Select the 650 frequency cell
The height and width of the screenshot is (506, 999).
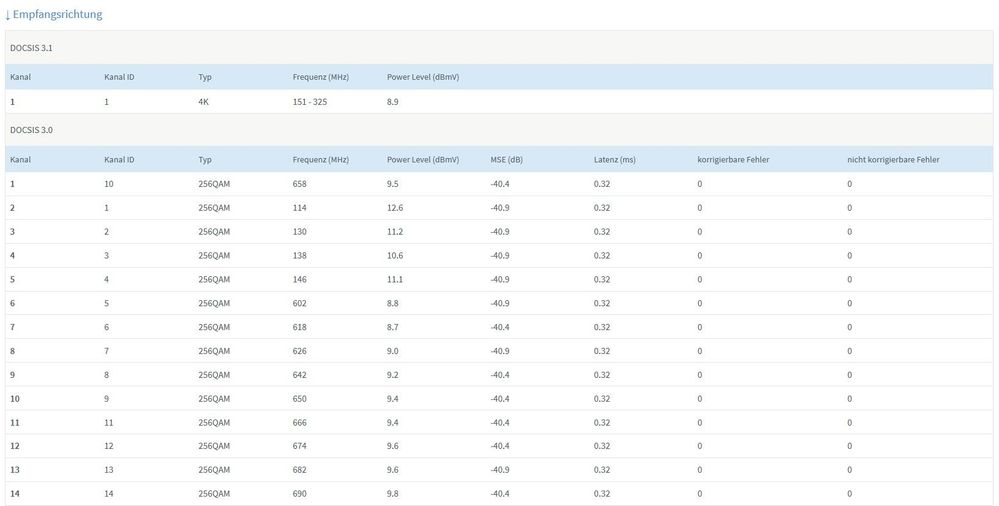pyautogui.click(x=299, y=398)
